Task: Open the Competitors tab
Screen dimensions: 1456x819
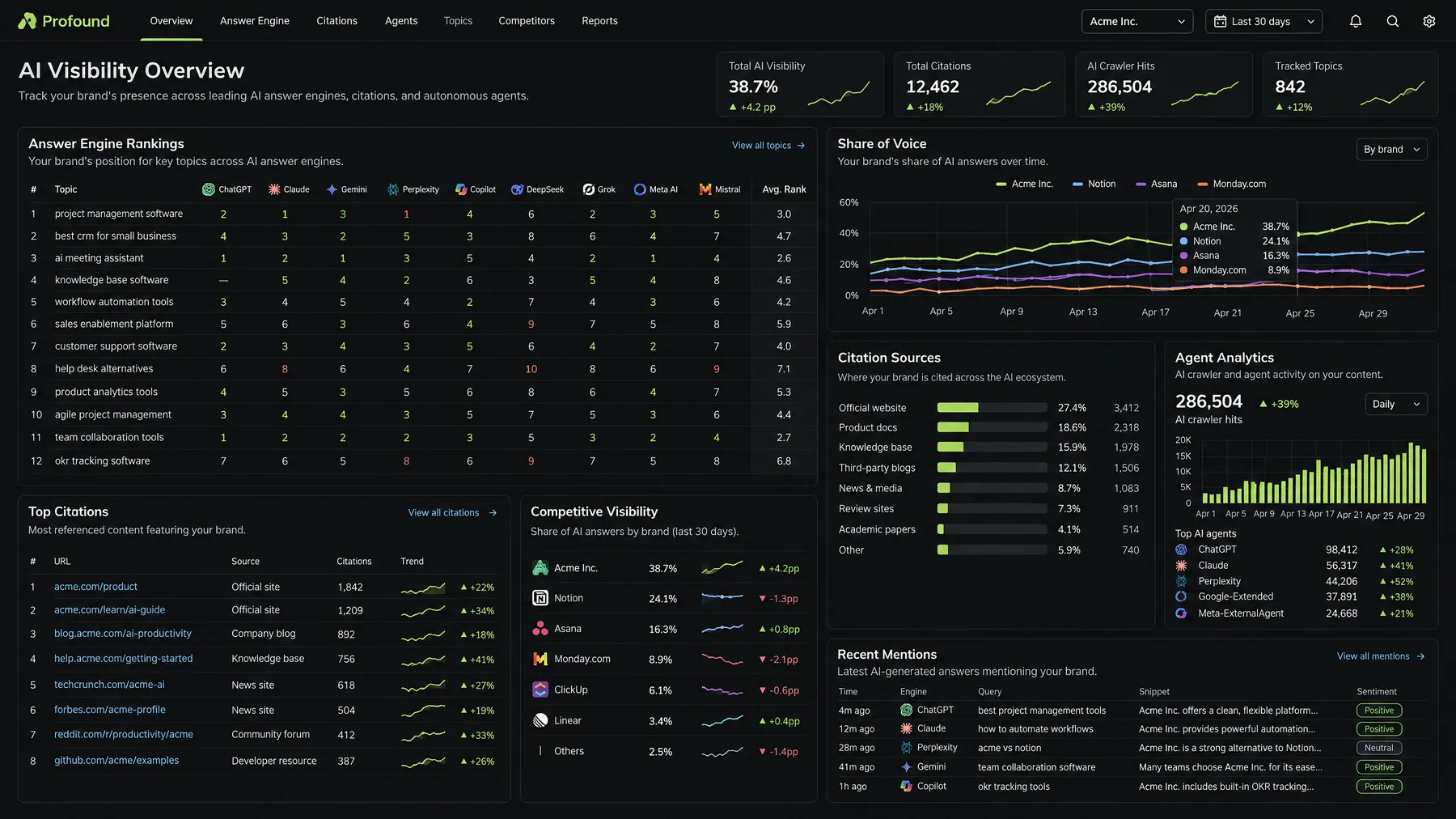Action: point(527,21)
